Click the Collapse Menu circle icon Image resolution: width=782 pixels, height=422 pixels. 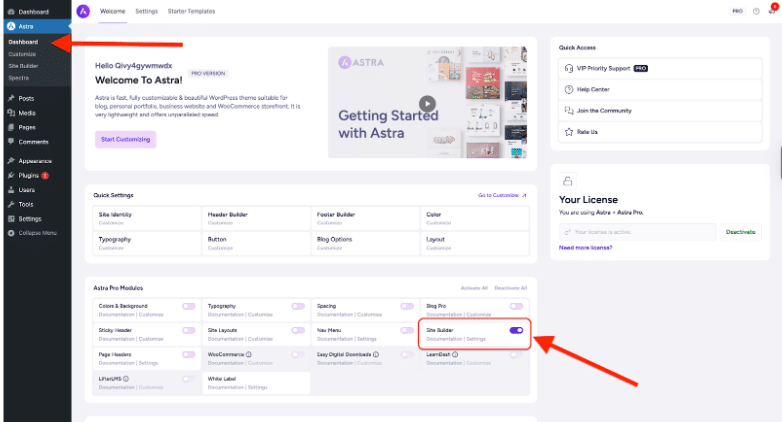coord(11,233)
